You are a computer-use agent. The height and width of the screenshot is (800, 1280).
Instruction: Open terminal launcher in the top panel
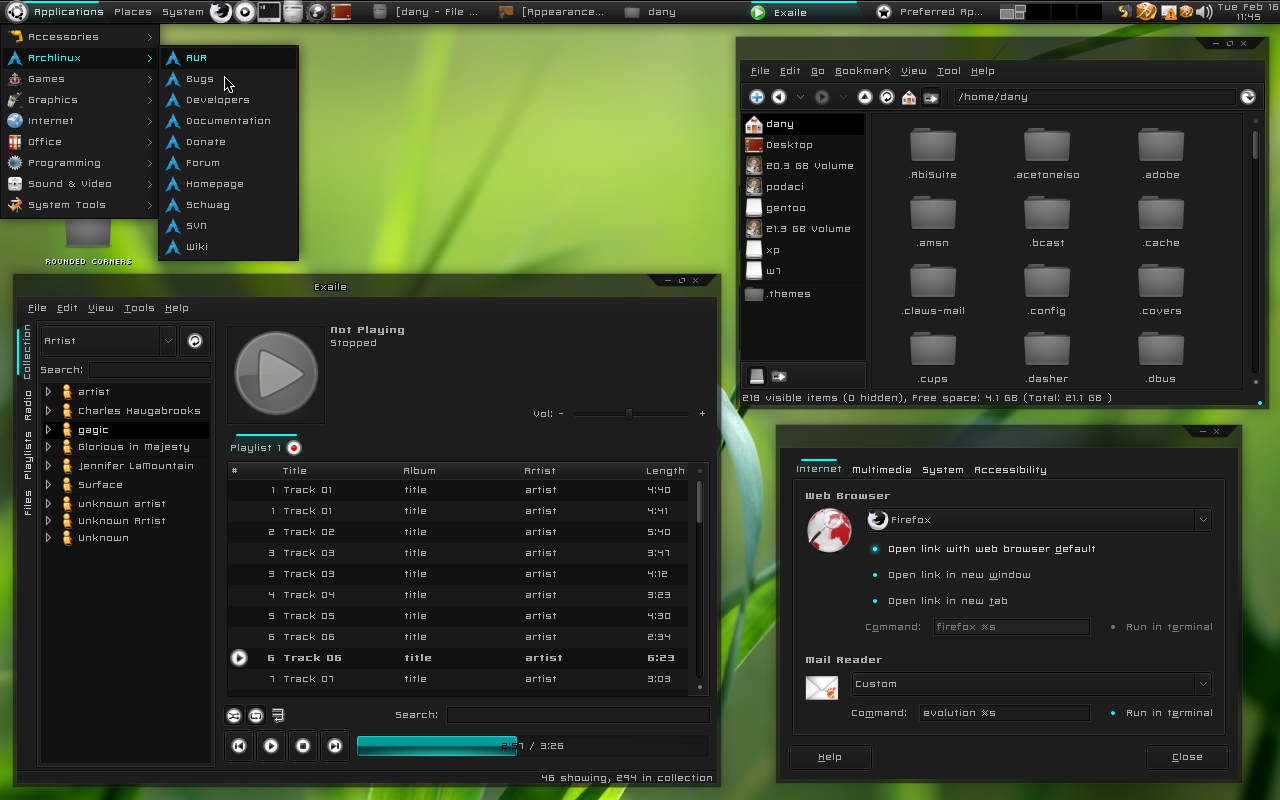tap(269, 12)
